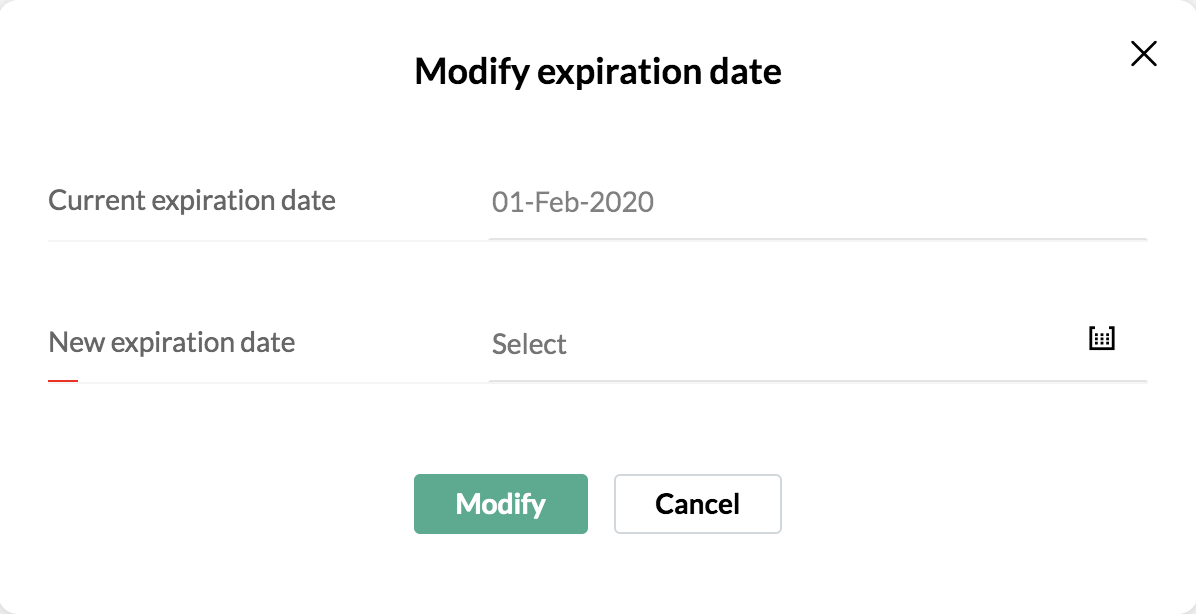Image resolution: width=1196 pixels, height=614 pixels.
Task: Click the 'Current expiration date' label
Action: [191, 201]
